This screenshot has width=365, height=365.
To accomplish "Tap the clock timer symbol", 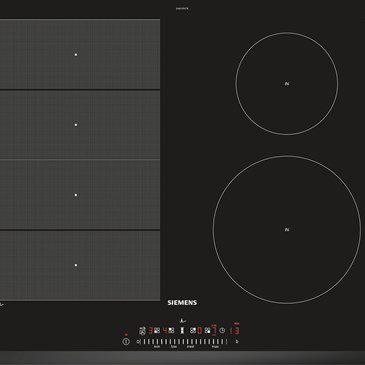I will click(222, 330).
